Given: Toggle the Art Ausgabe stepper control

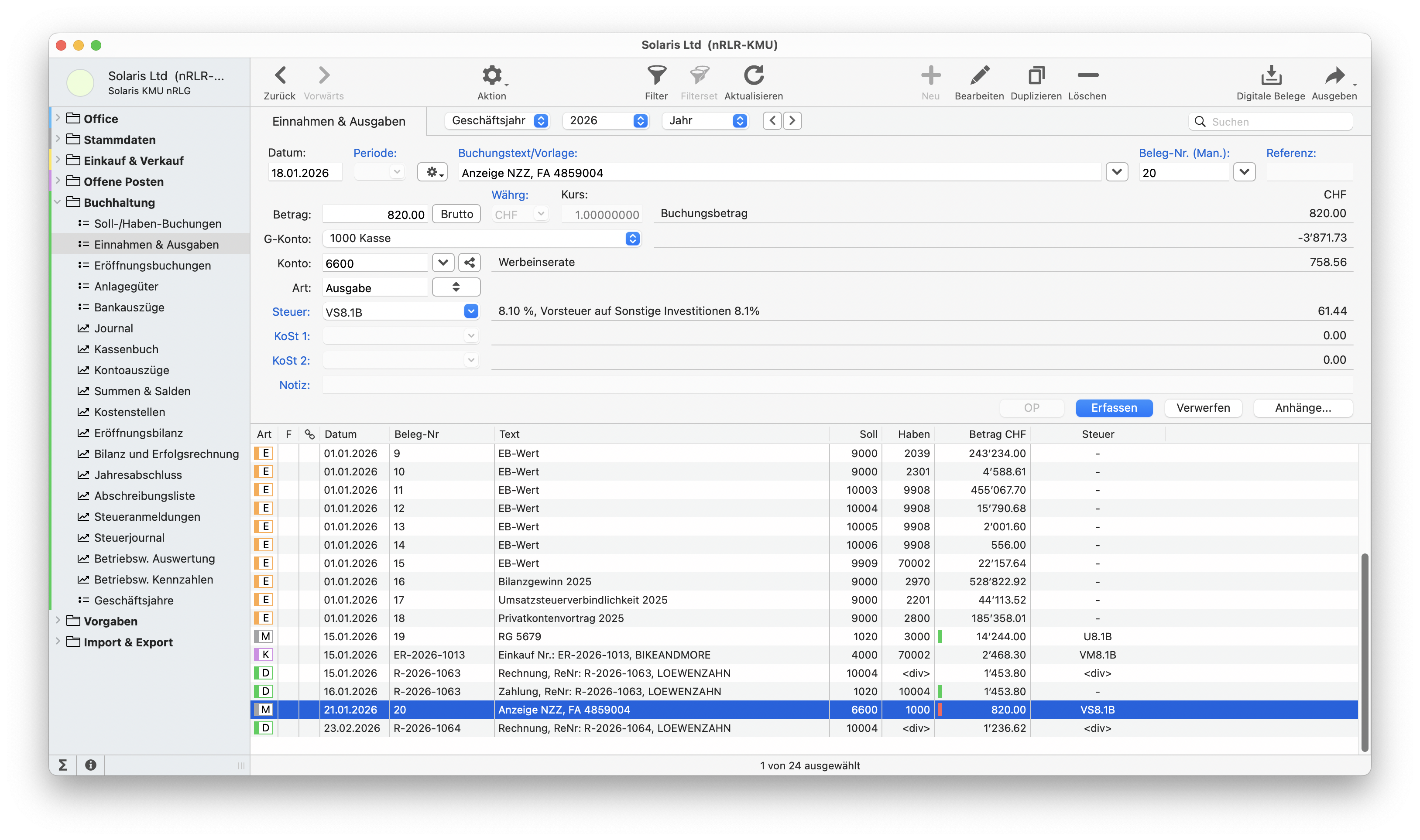Looking at the screenshot, I should pos(456,287).
